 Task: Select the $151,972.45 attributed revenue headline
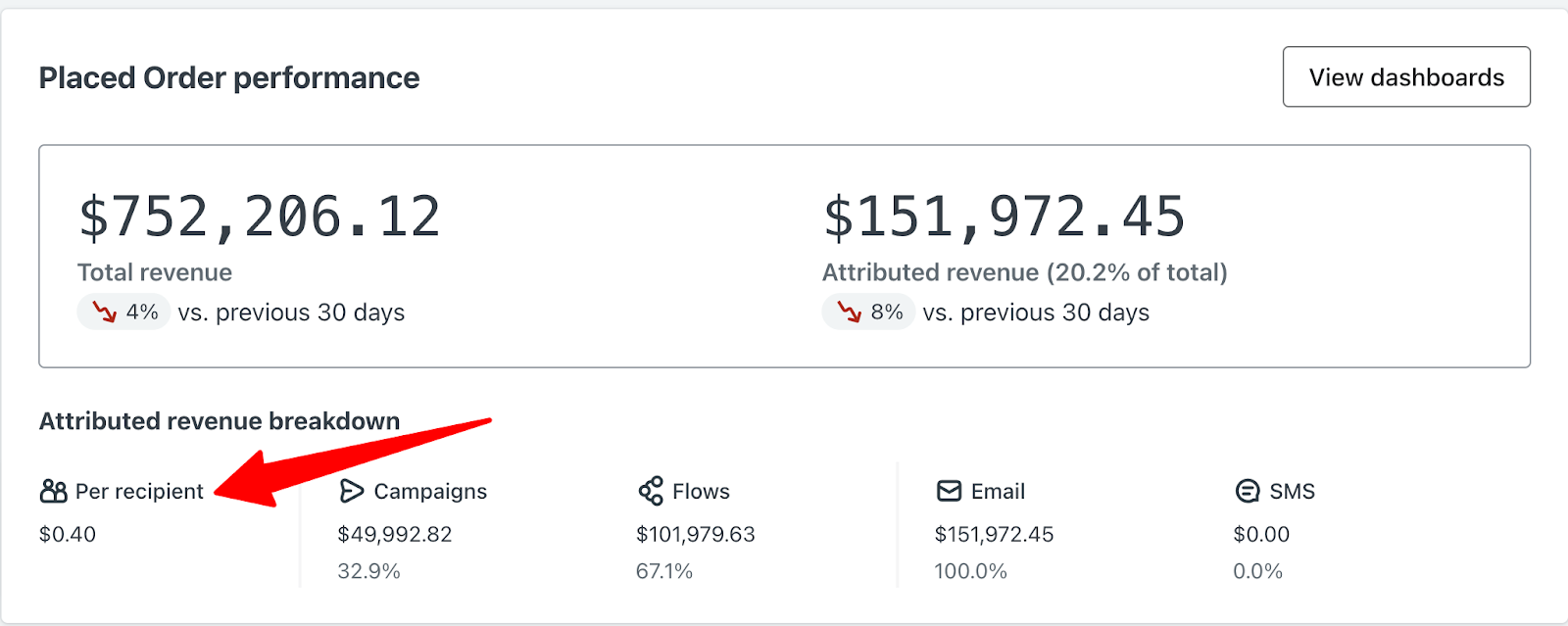coord(1004,217)
